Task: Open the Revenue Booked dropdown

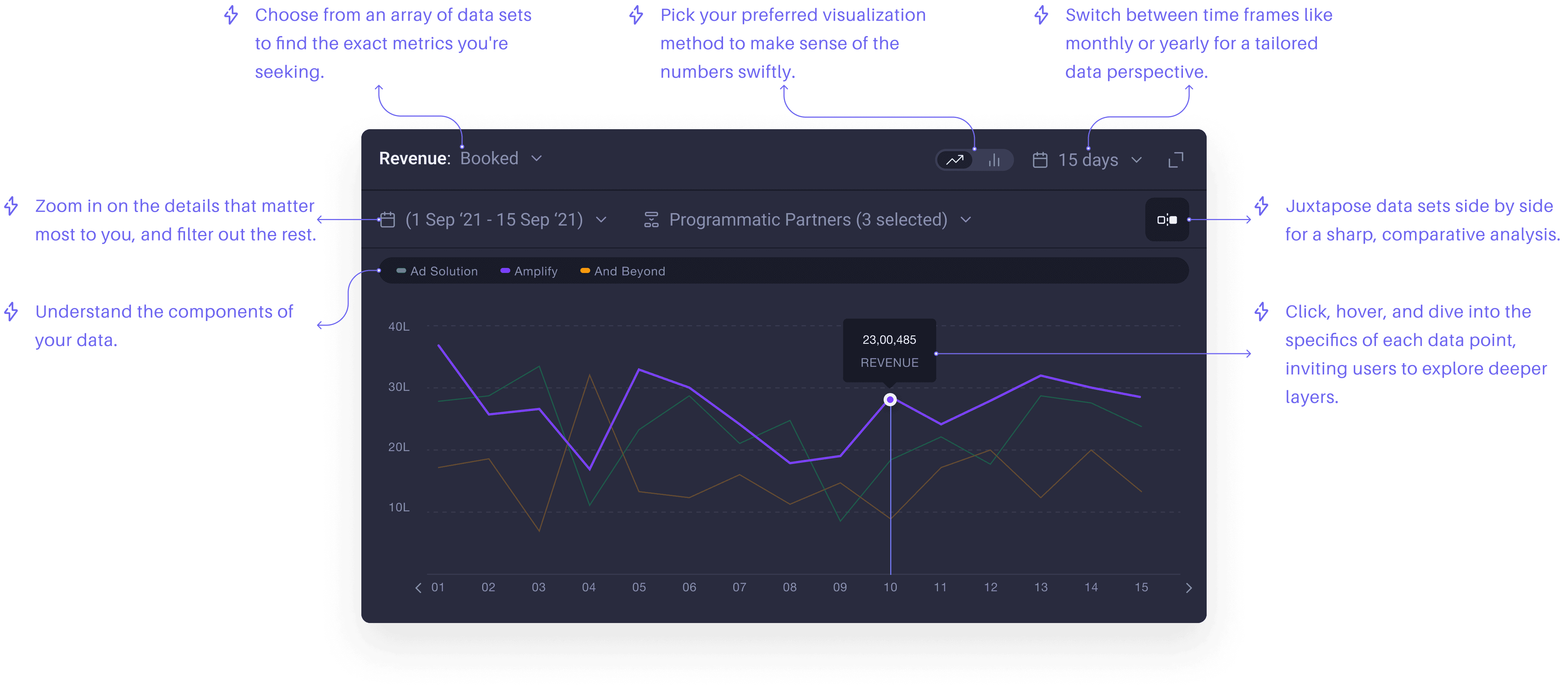Action: (500, 158)
